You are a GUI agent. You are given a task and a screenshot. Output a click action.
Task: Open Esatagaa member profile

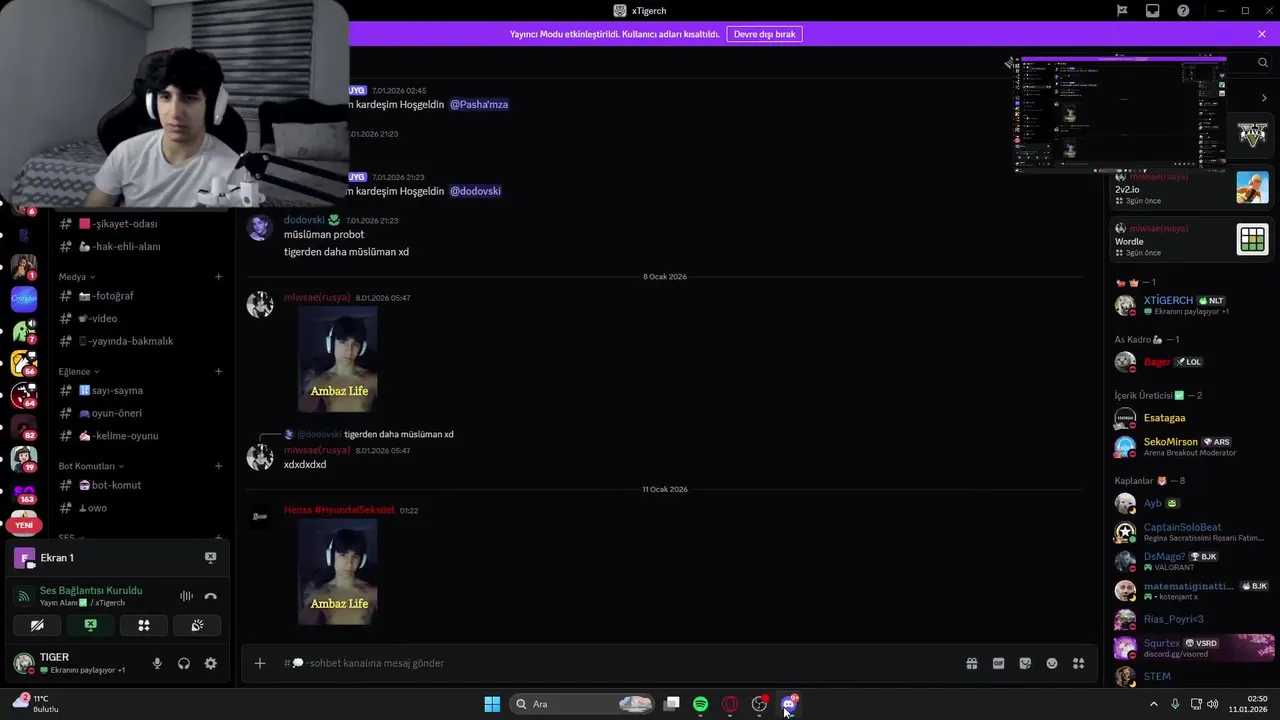click(x=1190, y=418)
